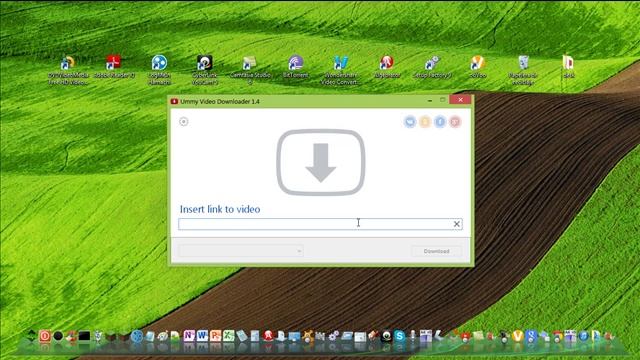The height and width of the screenshot is (360, 640).
Task: Open the red A desktop shortcut
Action: tap(387, 67)
